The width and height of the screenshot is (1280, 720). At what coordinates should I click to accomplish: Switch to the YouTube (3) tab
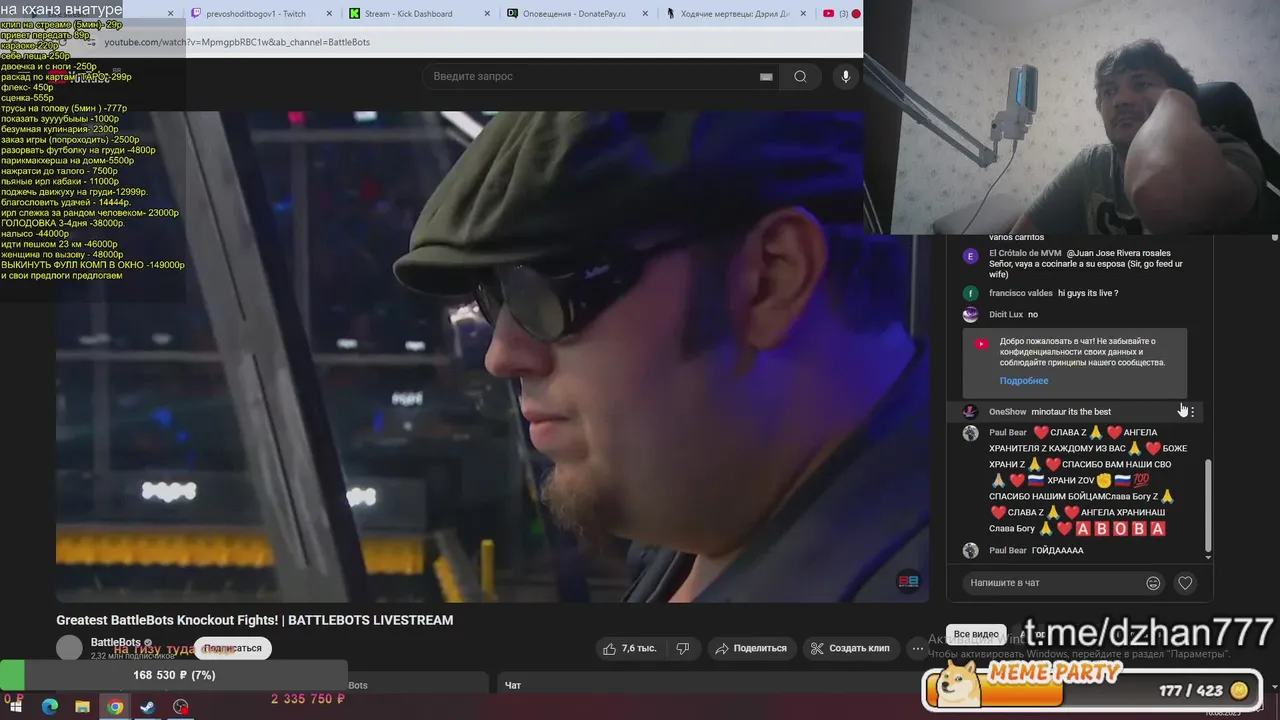click(841, 14)
